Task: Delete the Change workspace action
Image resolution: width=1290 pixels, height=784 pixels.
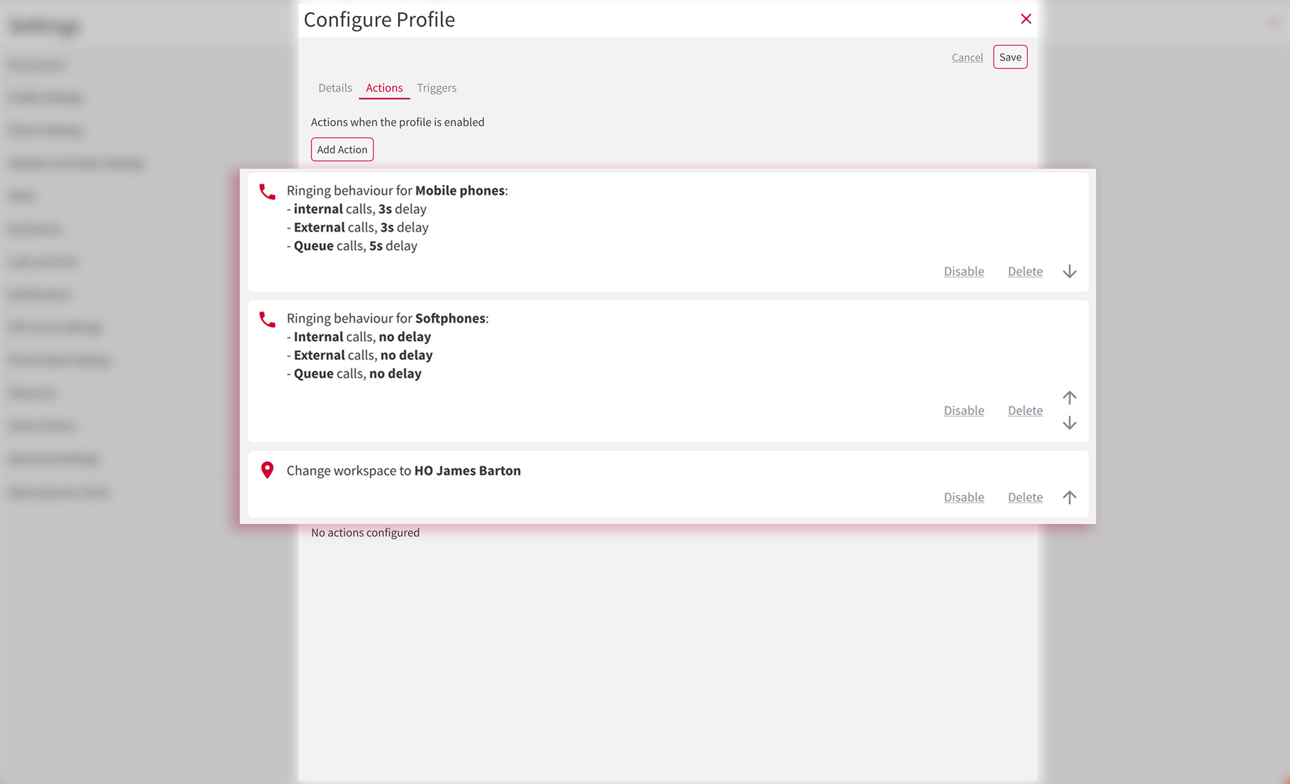Action: [x=1025, y=497]
